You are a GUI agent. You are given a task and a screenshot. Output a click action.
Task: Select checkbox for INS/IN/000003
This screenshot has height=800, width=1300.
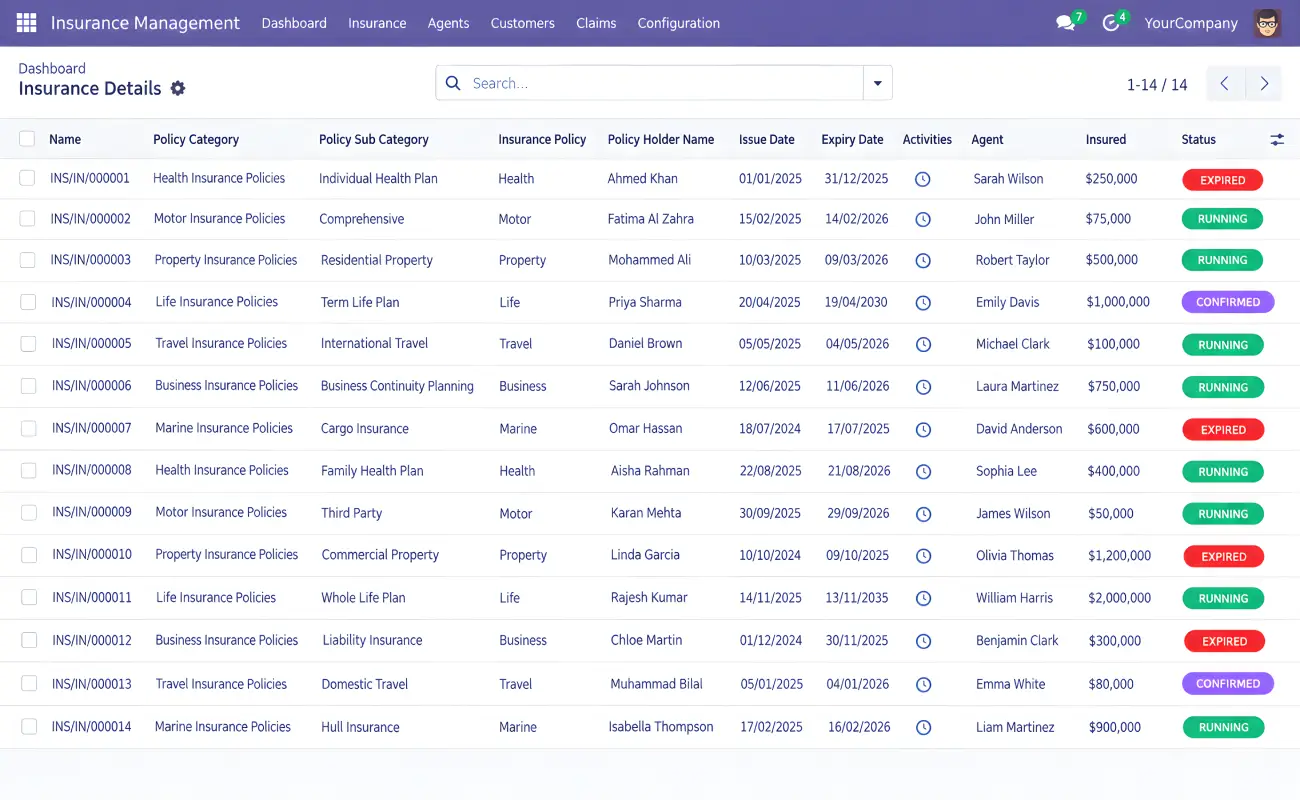coord(28,260)
